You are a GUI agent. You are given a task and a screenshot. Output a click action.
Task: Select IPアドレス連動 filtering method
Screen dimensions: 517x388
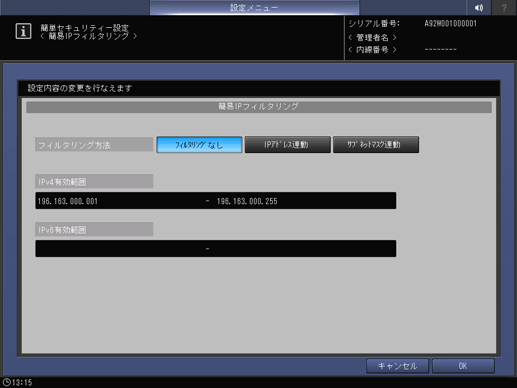[288, 145]
